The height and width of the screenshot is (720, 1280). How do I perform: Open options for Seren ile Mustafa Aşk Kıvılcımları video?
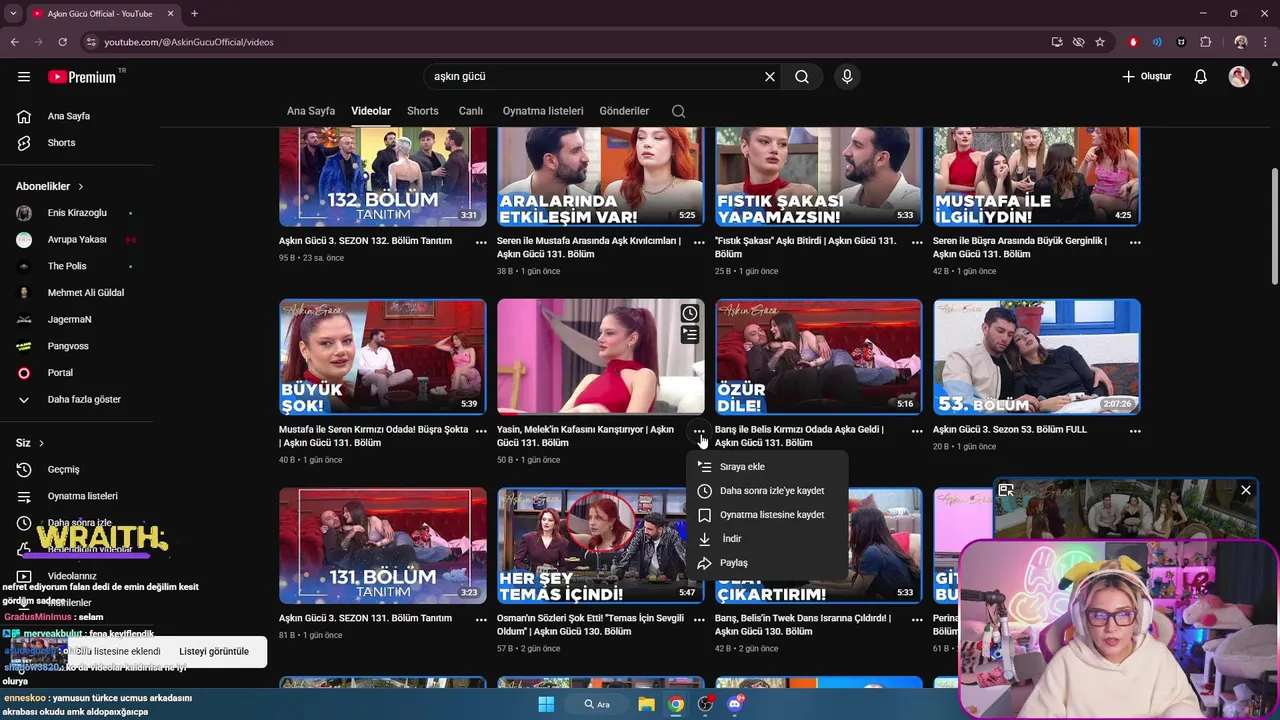pyautogui.click(x=699, y=242)
